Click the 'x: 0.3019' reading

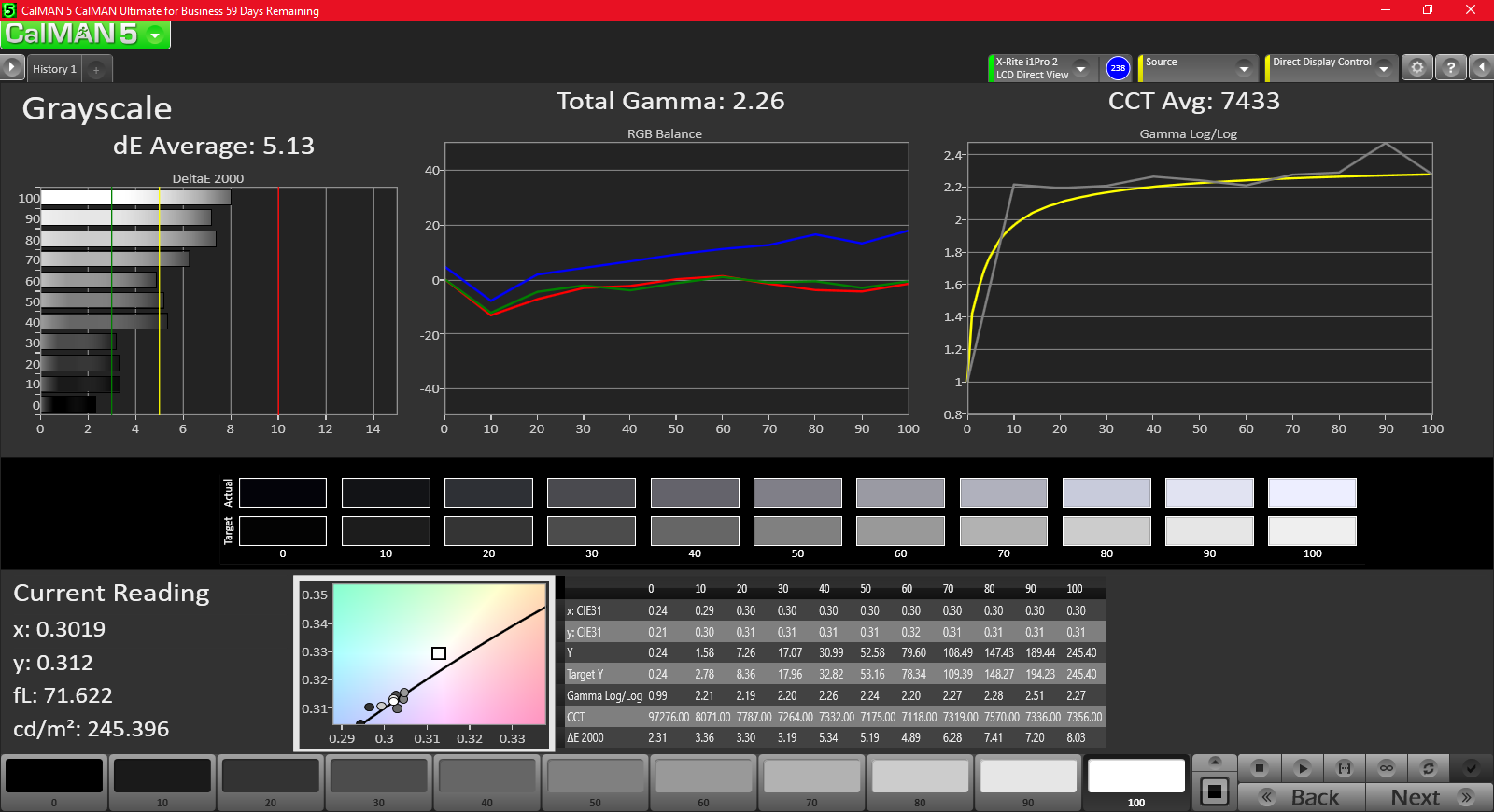60,629
